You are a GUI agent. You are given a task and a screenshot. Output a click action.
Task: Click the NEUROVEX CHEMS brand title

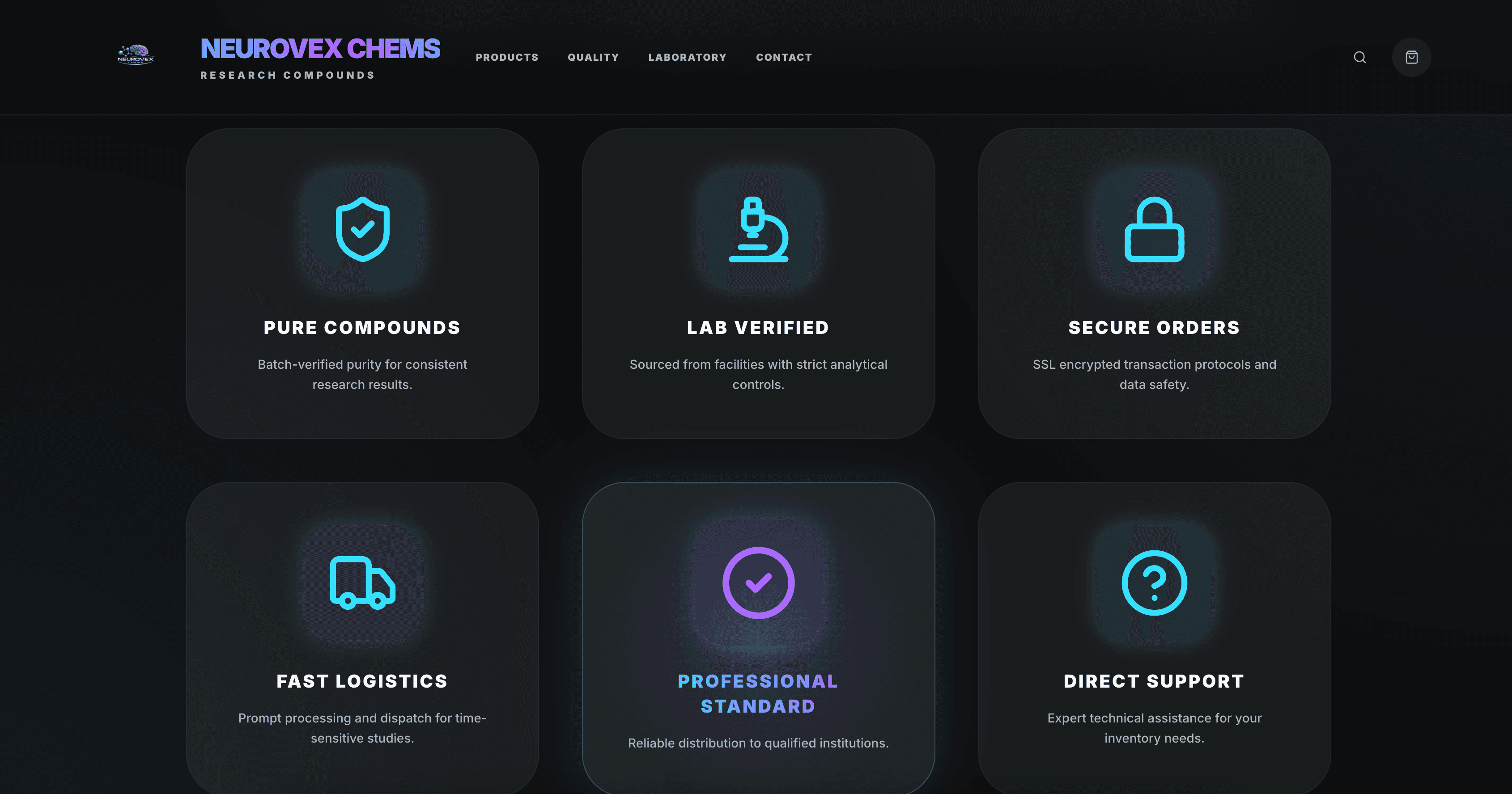pyautogui.click(x=320, y=48)
